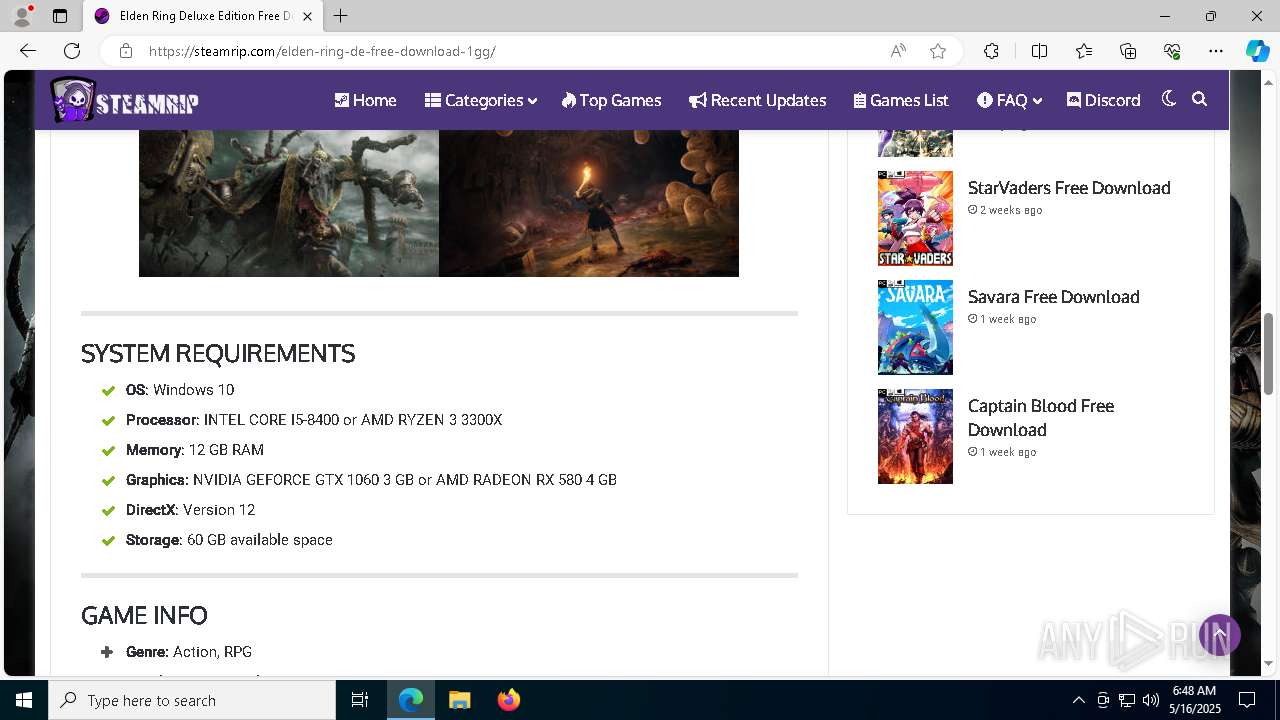Click the Read aloud icon
The height and width of the screenshot is (720, 1280).
(898, 51)
